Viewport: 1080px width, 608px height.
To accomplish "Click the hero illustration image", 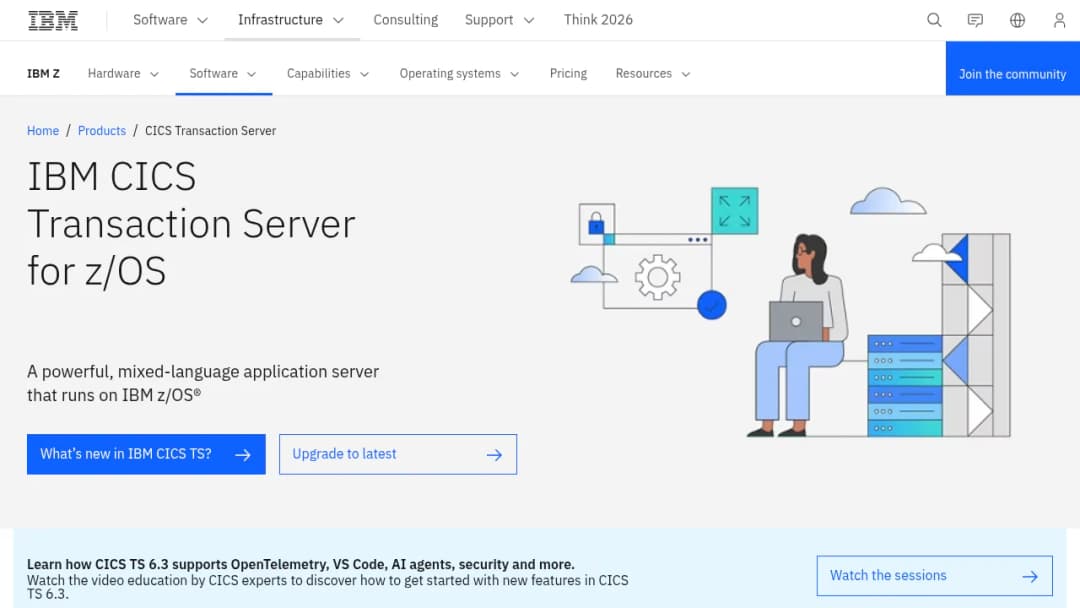I will [791, 312].
